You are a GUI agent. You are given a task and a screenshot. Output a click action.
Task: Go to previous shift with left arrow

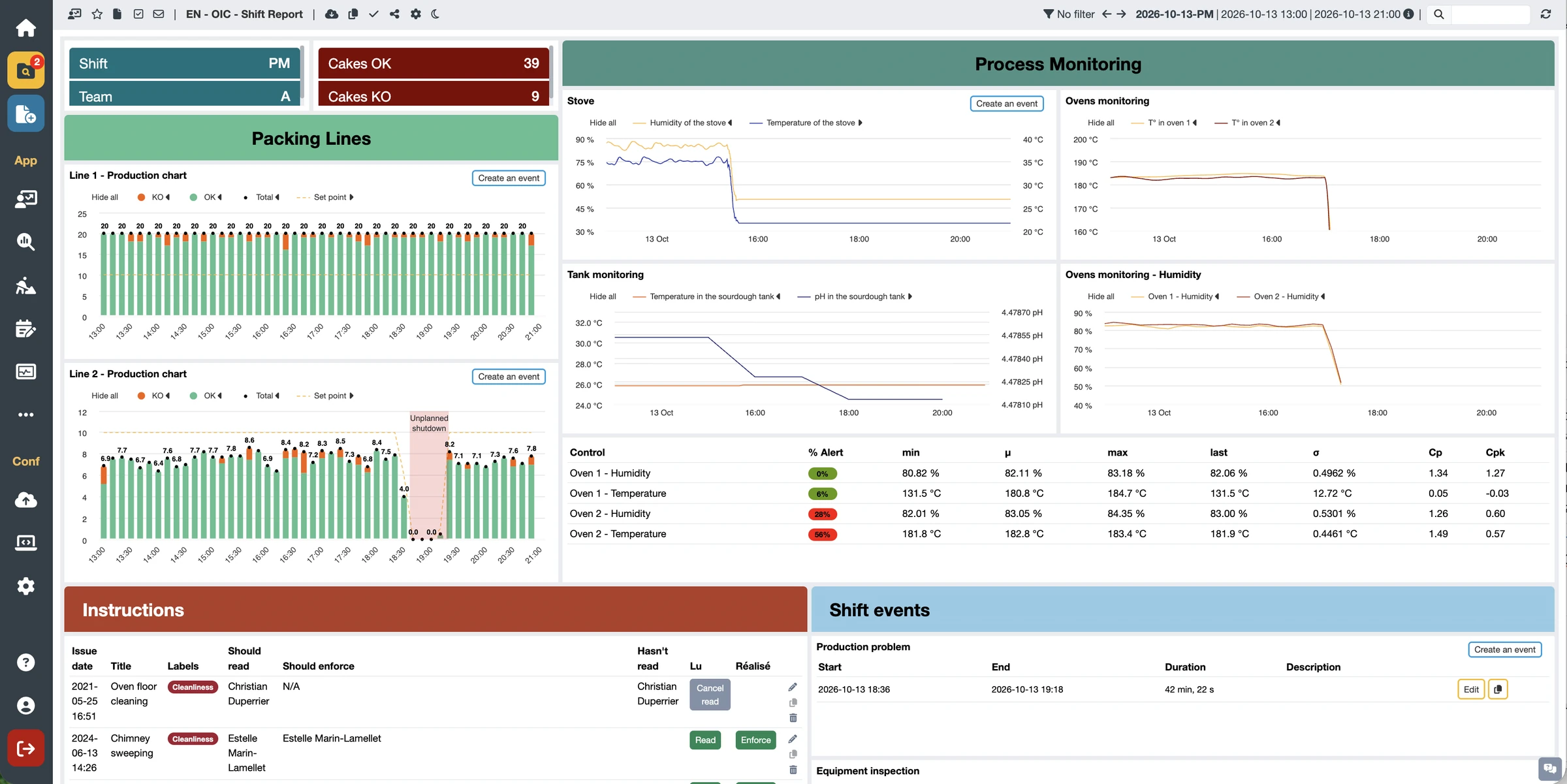coord(1106,14)
